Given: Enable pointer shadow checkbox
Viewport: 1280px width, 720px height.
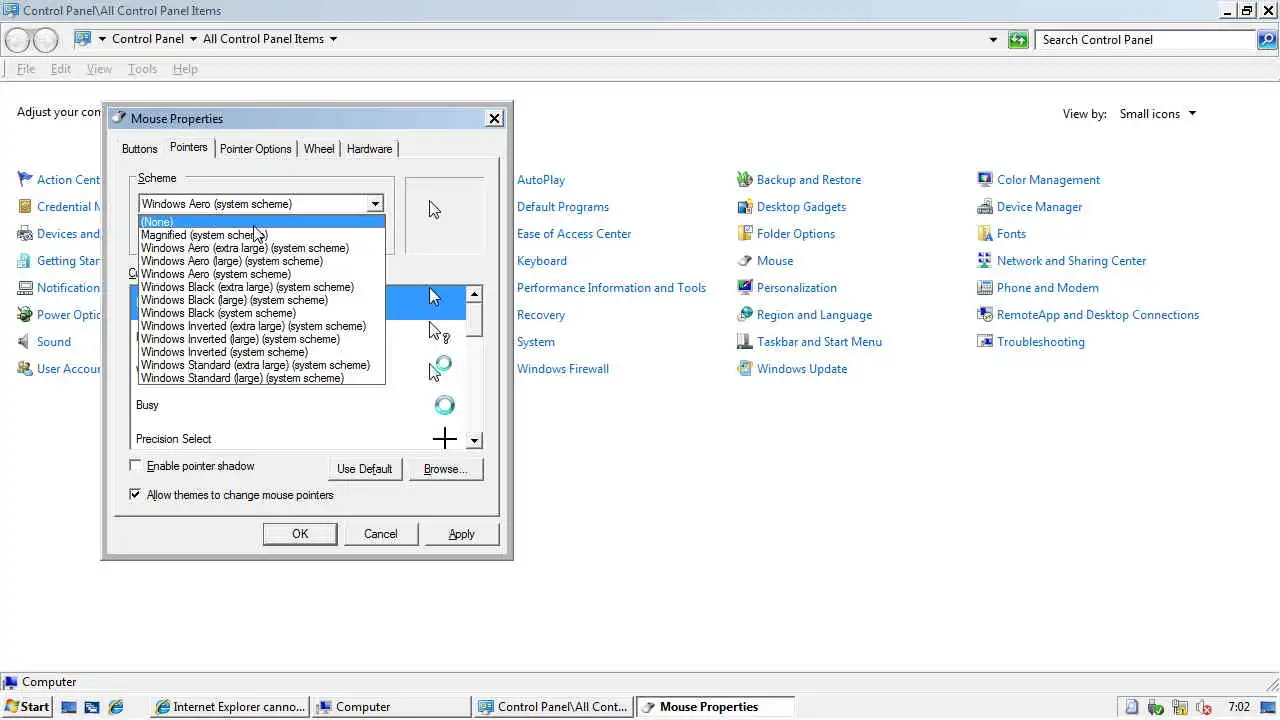Looking at the screenshot, I should pyautogui.click(x=135, y=466).
